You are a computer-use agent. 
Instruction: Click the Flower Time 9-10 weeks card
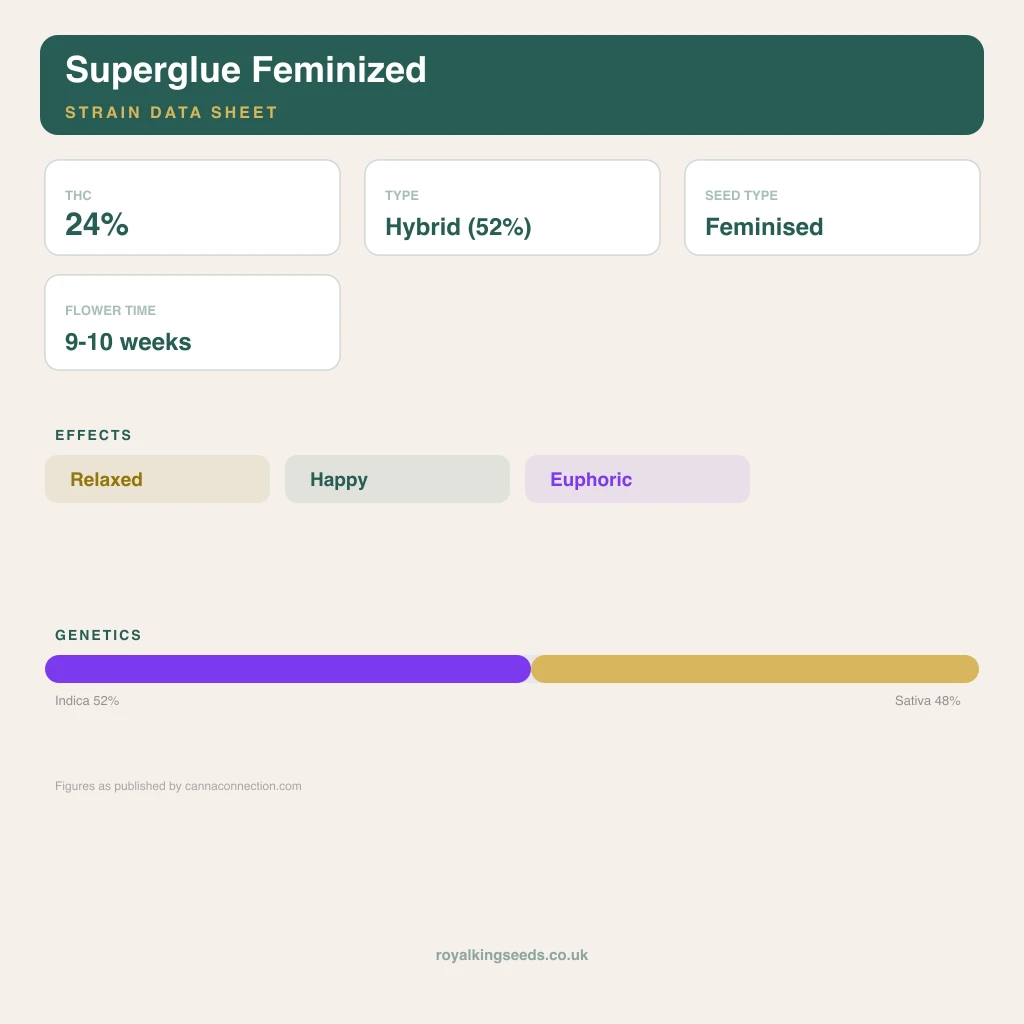pos(192,323)
